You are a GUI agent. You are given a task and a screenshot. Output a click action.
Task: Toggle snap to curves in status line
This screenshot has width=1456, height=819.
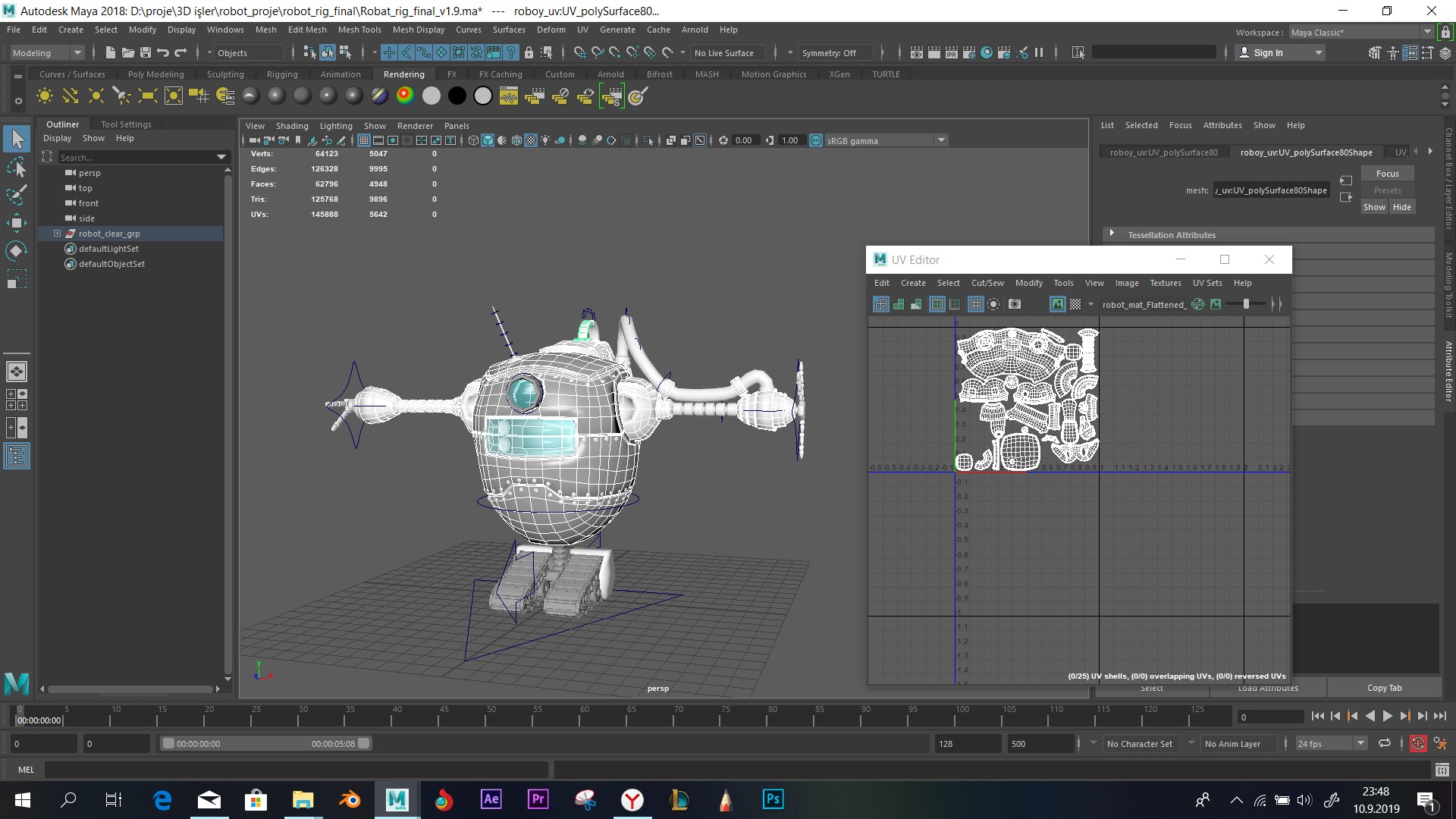pos(598,53)
